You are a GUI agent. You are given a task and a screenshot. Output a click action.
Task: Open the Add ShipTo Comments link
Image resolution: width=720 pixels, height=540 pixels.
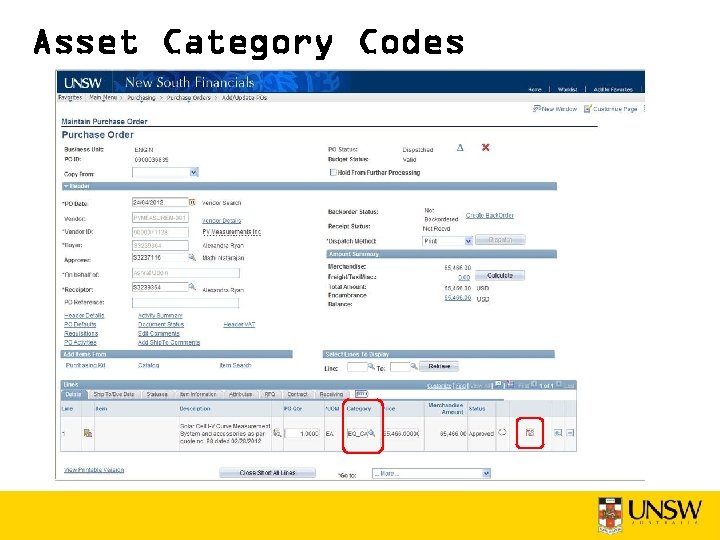[169, 343]
